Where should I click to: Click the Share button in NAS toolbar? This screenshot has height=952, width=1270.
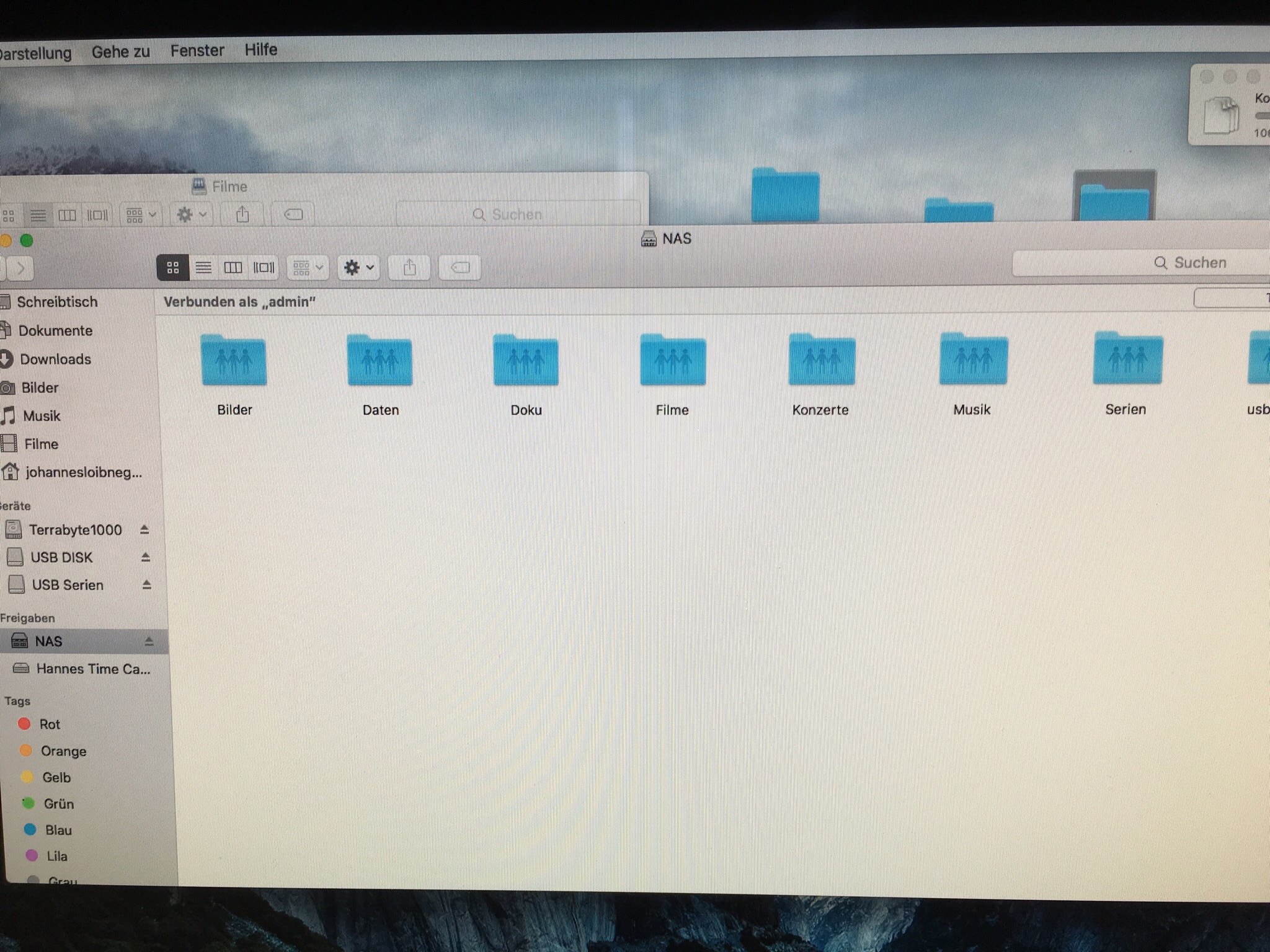409,268
